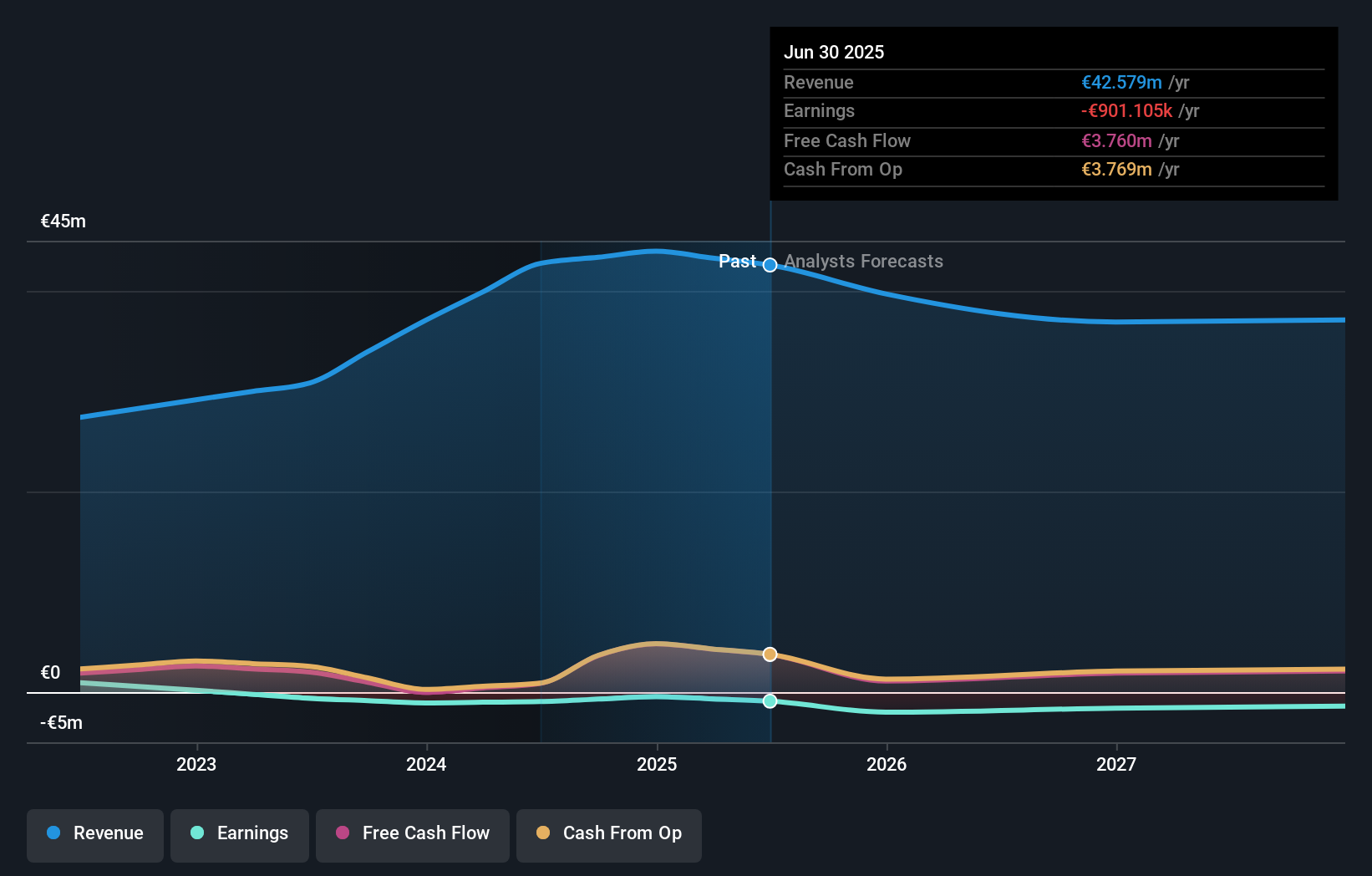Click the €45m axis gridline label
Viewport: 1372px width, 876px height.
[x=62, y=221]
